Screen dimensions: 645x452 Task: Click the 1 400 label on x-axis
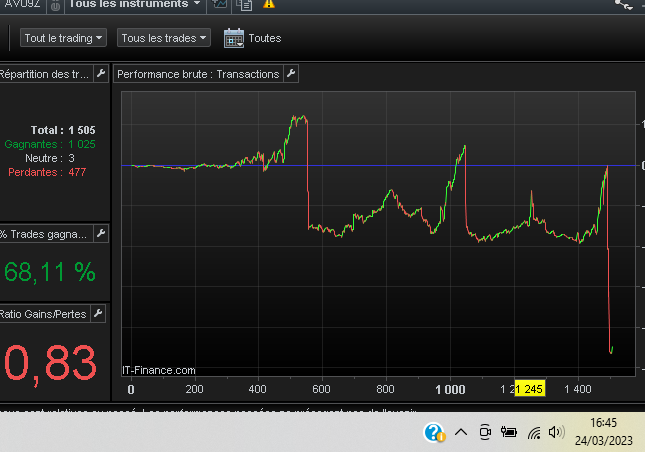tap(578, 389)
